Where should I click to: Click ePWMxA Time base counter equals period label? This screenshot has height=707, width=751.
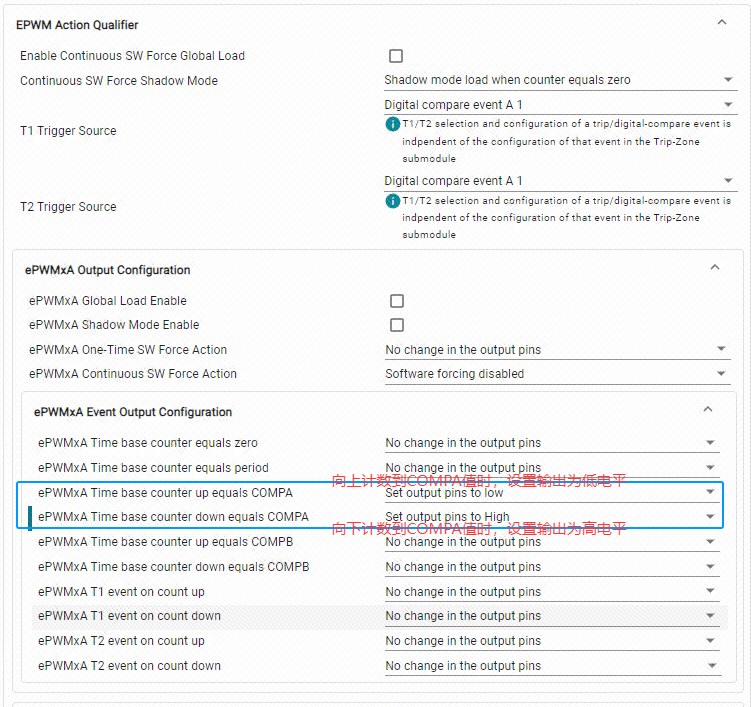(x=153, y=468)
